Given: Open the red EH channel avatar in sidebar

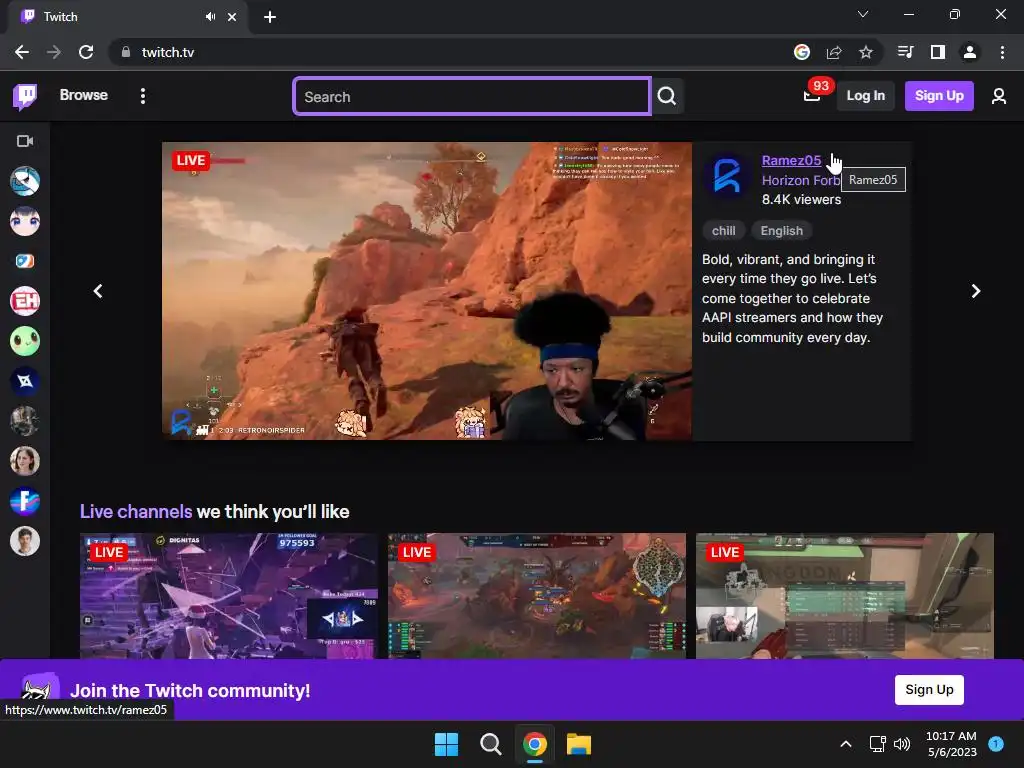Looking at the screenshot, I should point(25,301).
